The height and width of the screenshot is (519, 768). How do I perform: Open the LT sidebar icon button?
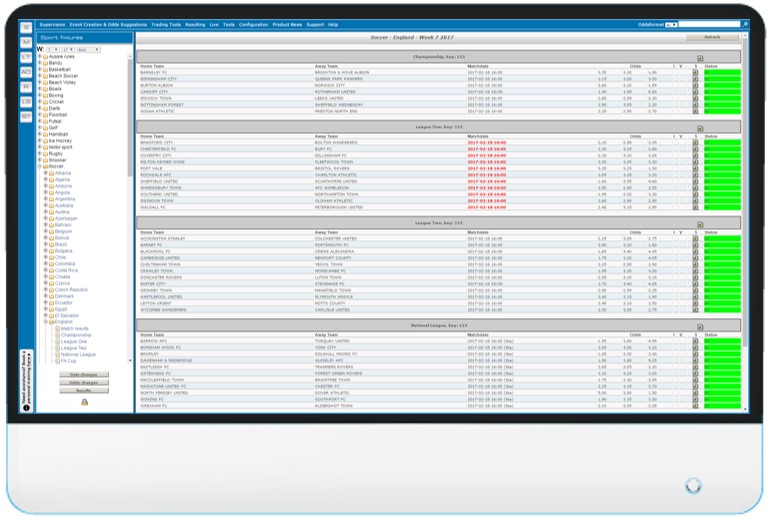tap(26, 56)
